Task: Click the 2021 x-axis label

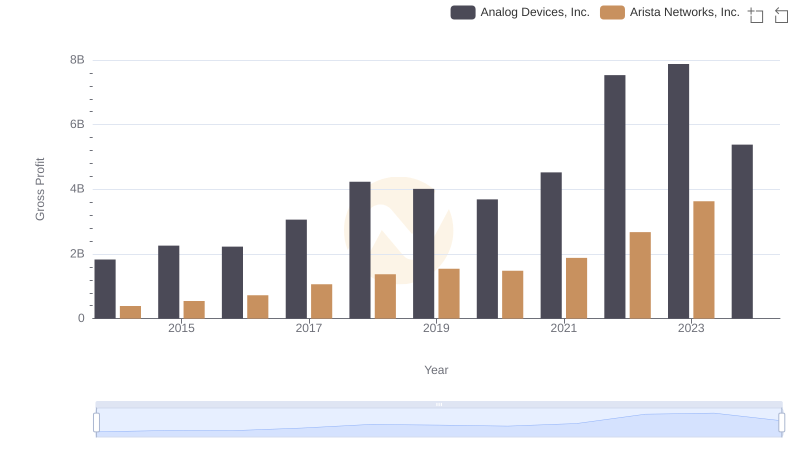Action: click(563, 328)
